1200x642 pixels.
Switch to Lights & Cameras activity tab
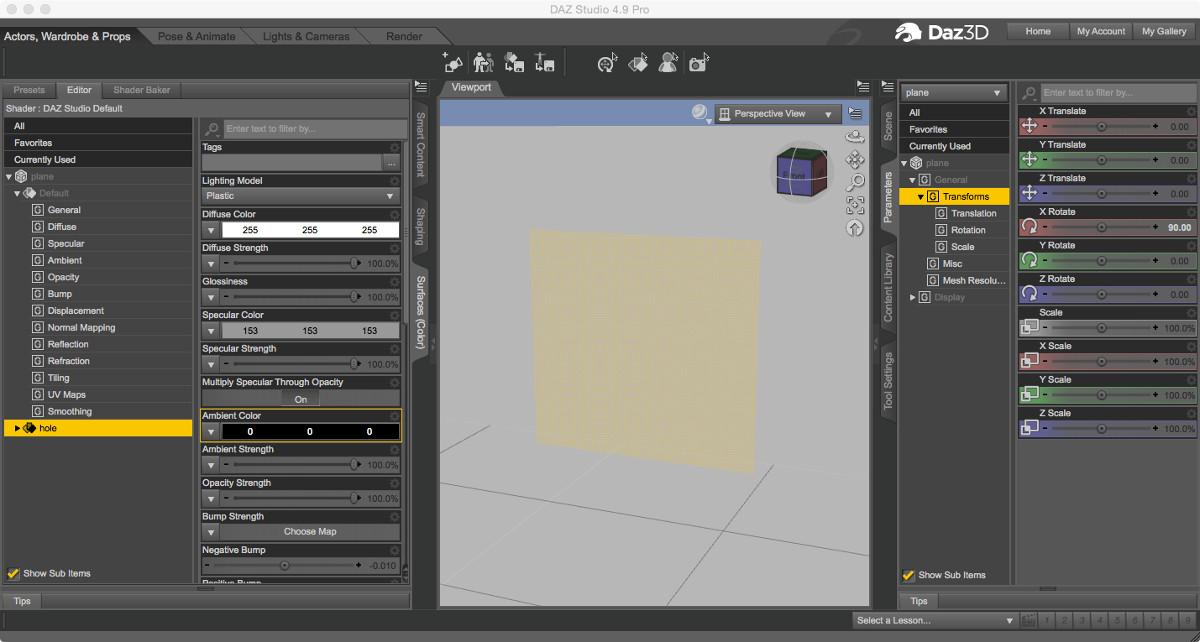(x=306, y=36)
